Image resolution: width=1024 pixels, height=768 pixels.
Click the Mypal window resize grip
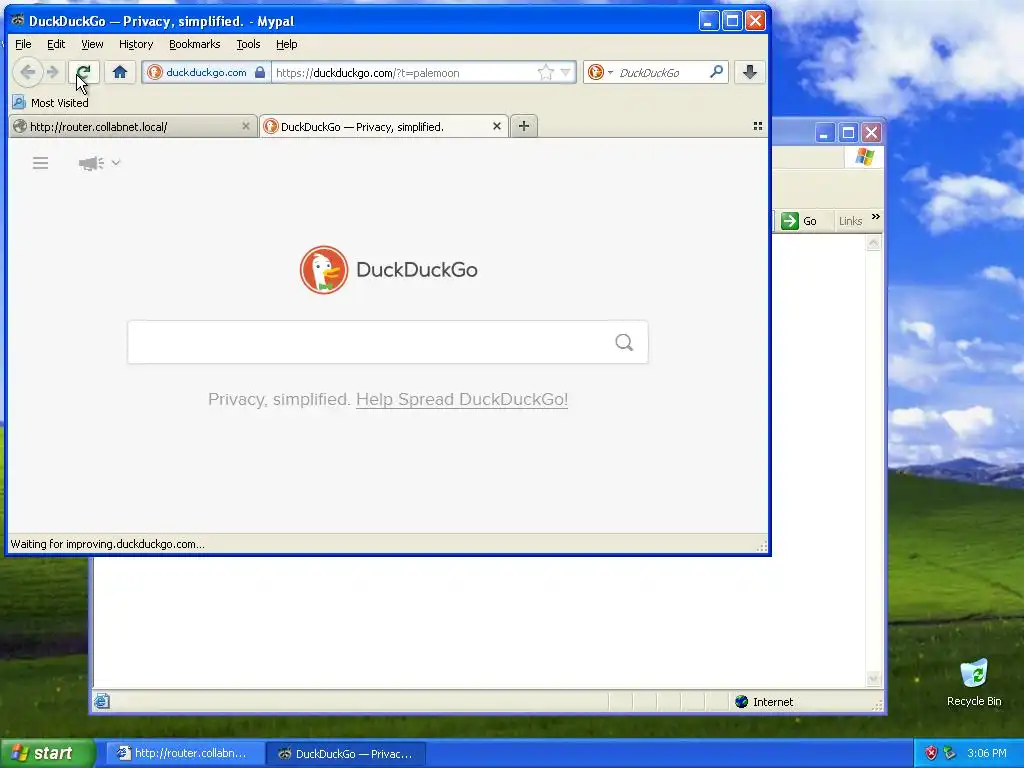click(x=761, y=547)
